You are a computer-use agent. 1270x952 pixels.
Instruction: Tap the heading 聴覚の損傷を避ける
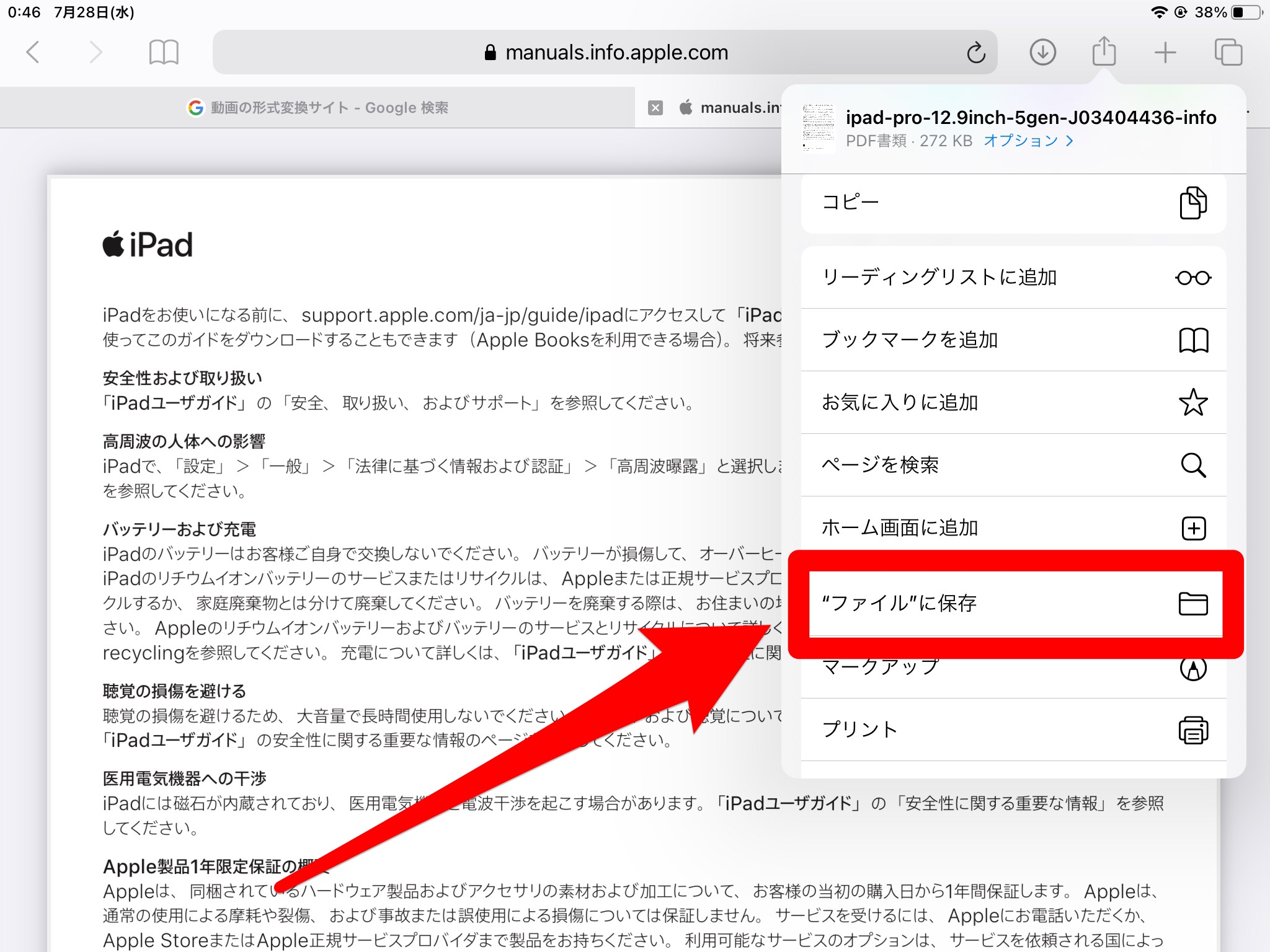coord(174,691)
